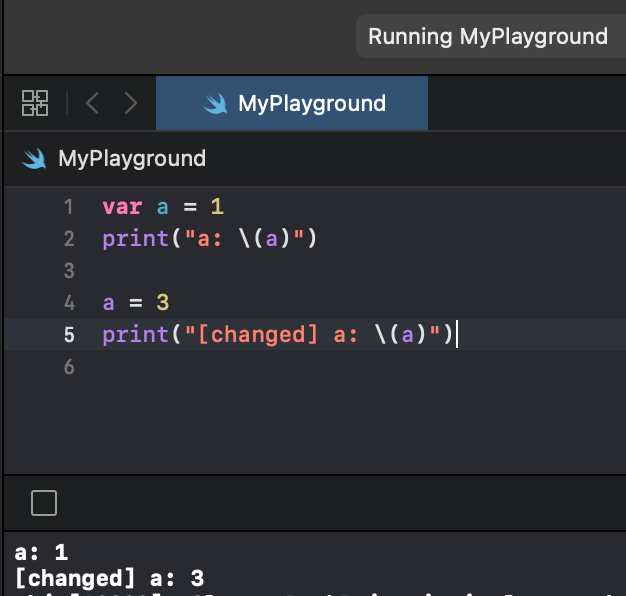Select the MyPlayground editor tab
The width and height of the screenshot is (626, 596).
[292, 103]
